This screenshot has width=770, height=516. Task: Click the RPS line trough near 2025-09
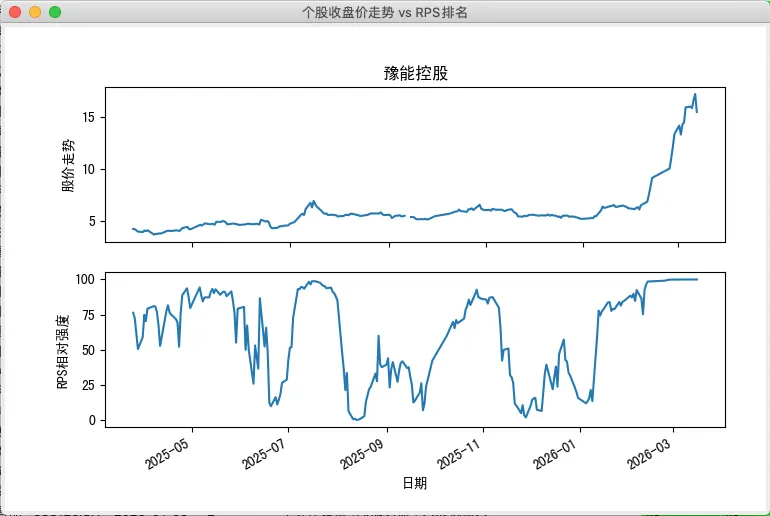coord(357,419)
